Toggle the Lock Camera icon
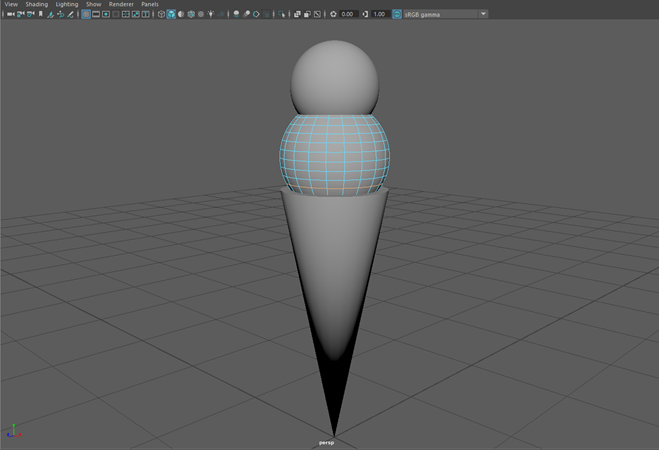Screen dimensions: 659x450 pyautogui.click(x=20, y=14)
